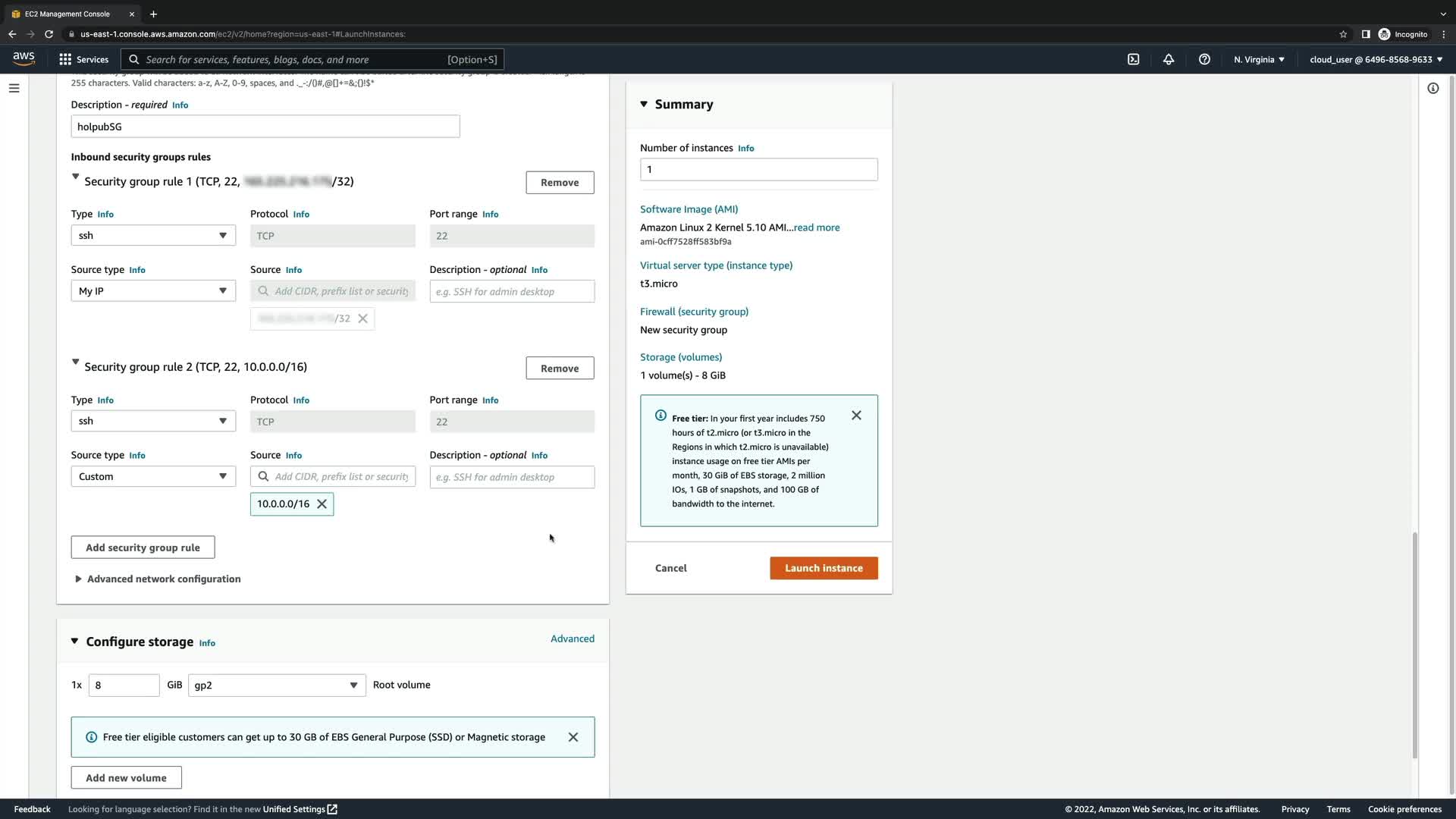1456x819 pixels.
Task: Open the help question mark icon
Action: (x=1204, y=59)
